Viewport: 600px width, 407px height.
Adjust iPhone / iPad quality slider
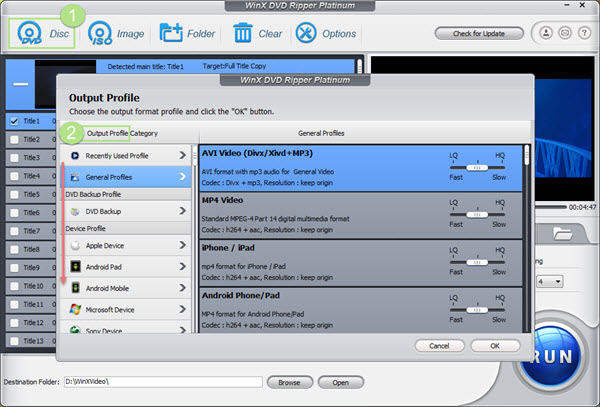coord(477,262)
